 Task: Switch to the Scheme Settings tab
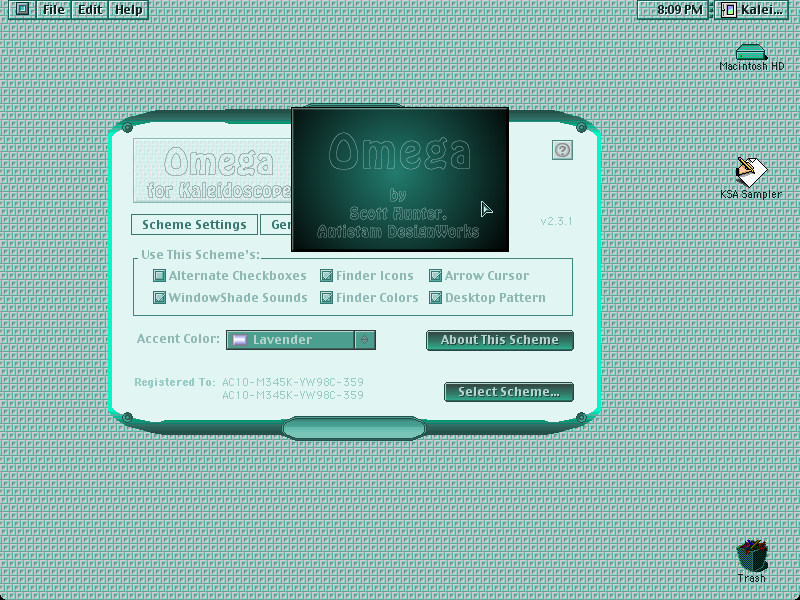(x=194, y=224)
